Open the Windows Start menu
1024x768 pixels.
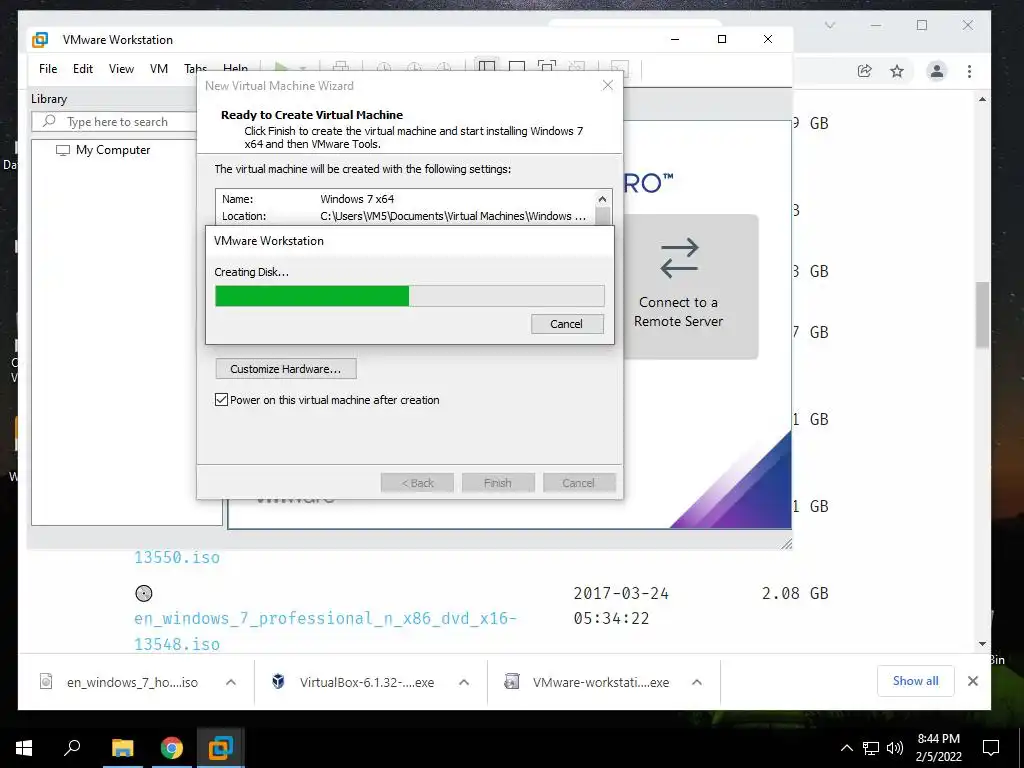point(24,748)
